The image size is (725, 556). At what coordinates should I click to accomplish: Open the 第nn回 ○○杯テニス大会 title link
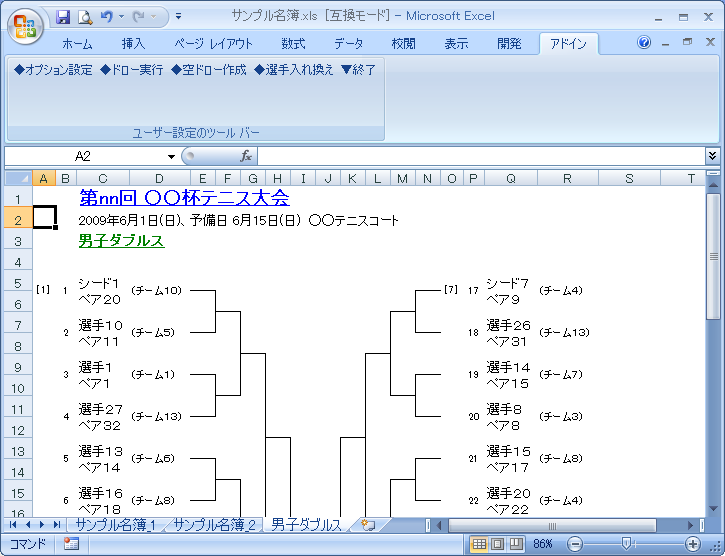184,198
